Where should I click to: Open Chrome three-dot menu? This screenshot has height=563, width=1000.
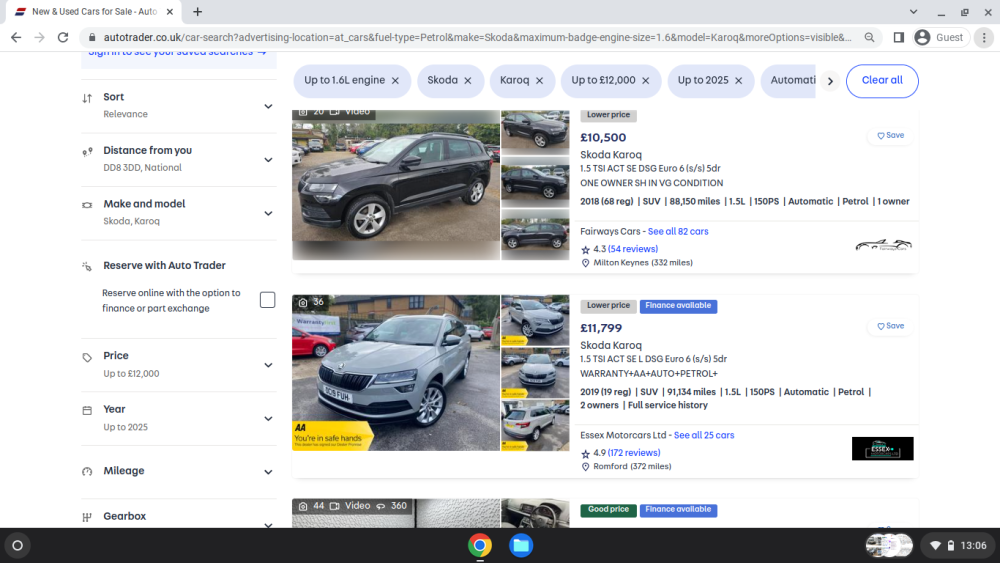tap(984, 38)
